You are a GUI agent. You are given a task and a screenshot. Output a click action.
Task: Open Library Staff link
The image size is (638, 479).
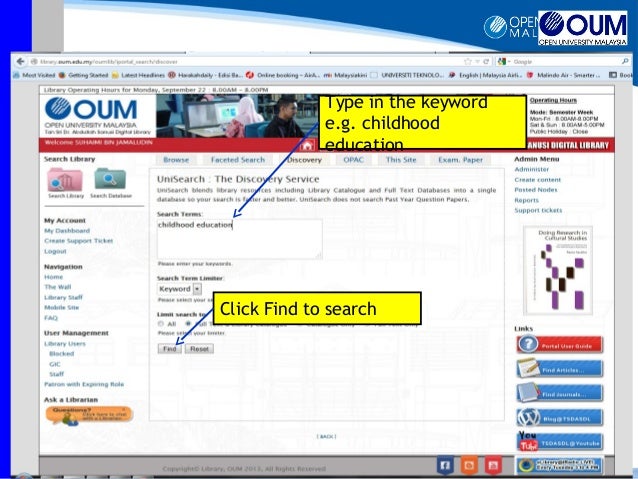pos(63,297)
